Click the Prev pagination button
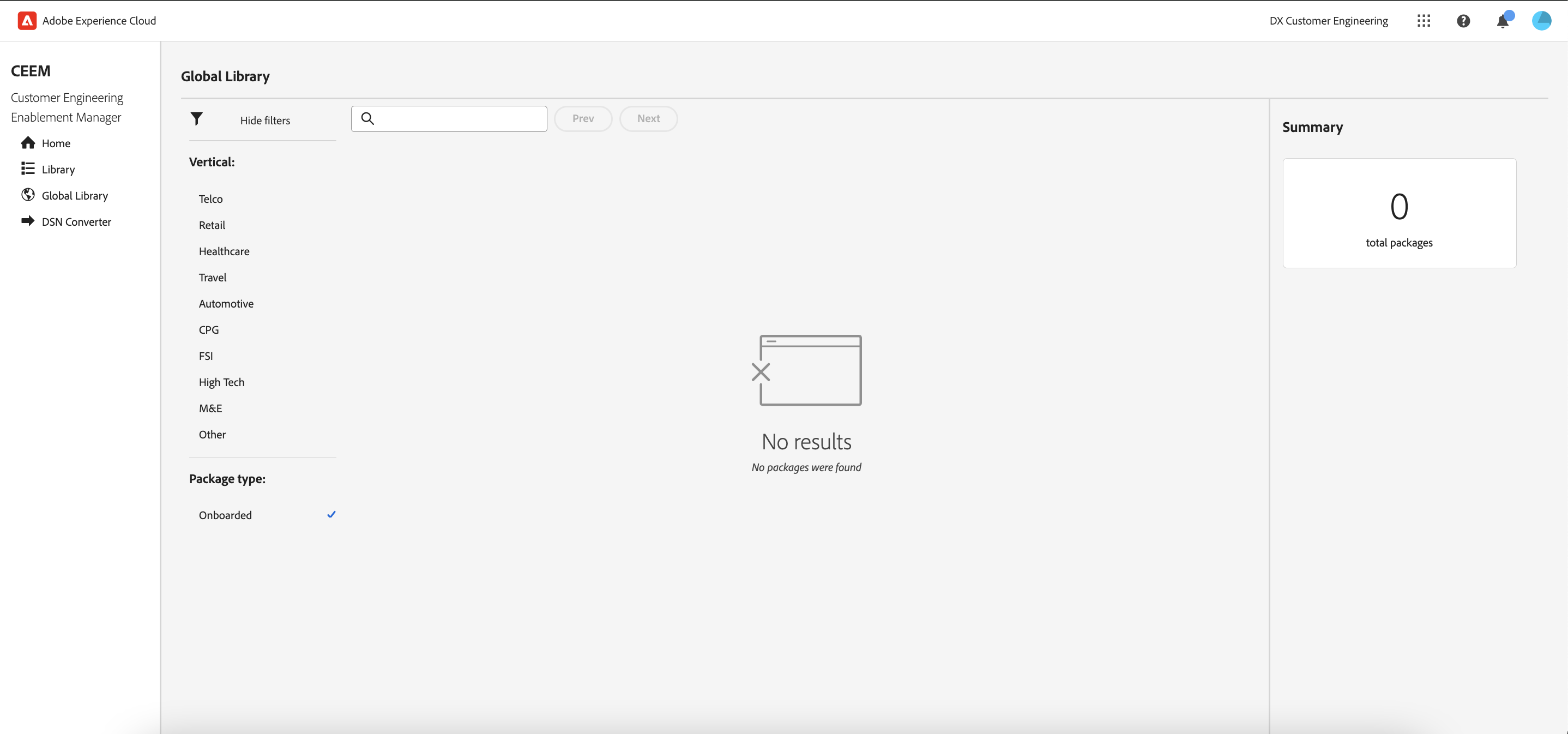 [x=582, y=119]
